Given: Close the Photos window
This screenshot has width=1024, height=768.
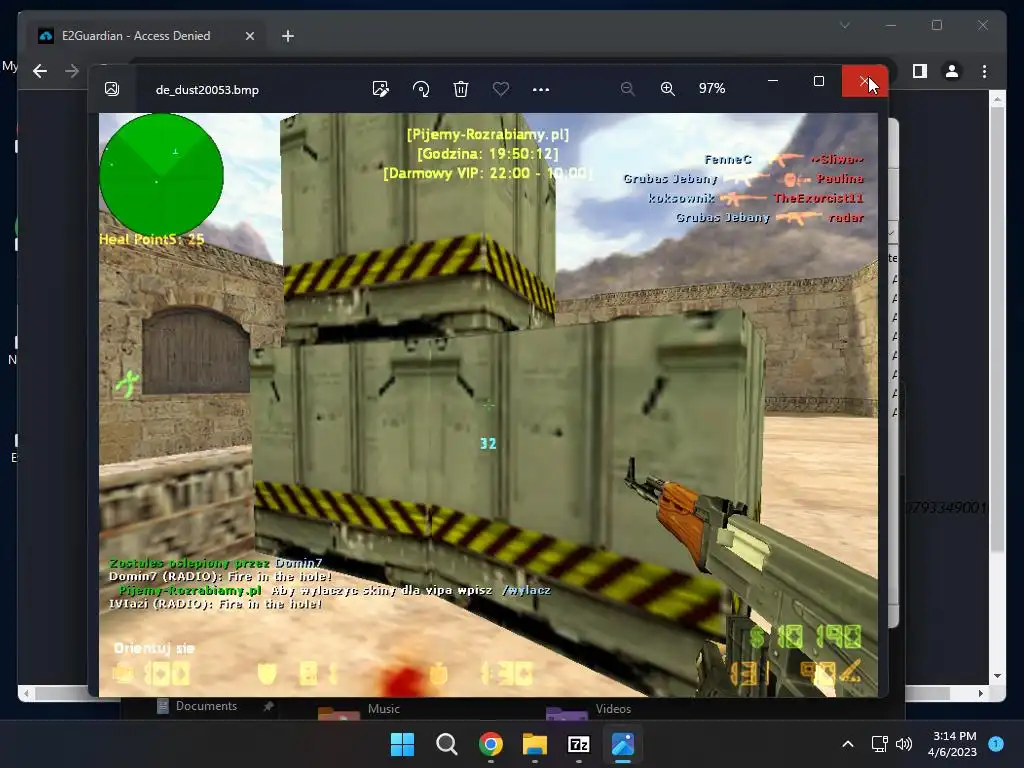Looking at the screenshot, I should pos(865,81).
